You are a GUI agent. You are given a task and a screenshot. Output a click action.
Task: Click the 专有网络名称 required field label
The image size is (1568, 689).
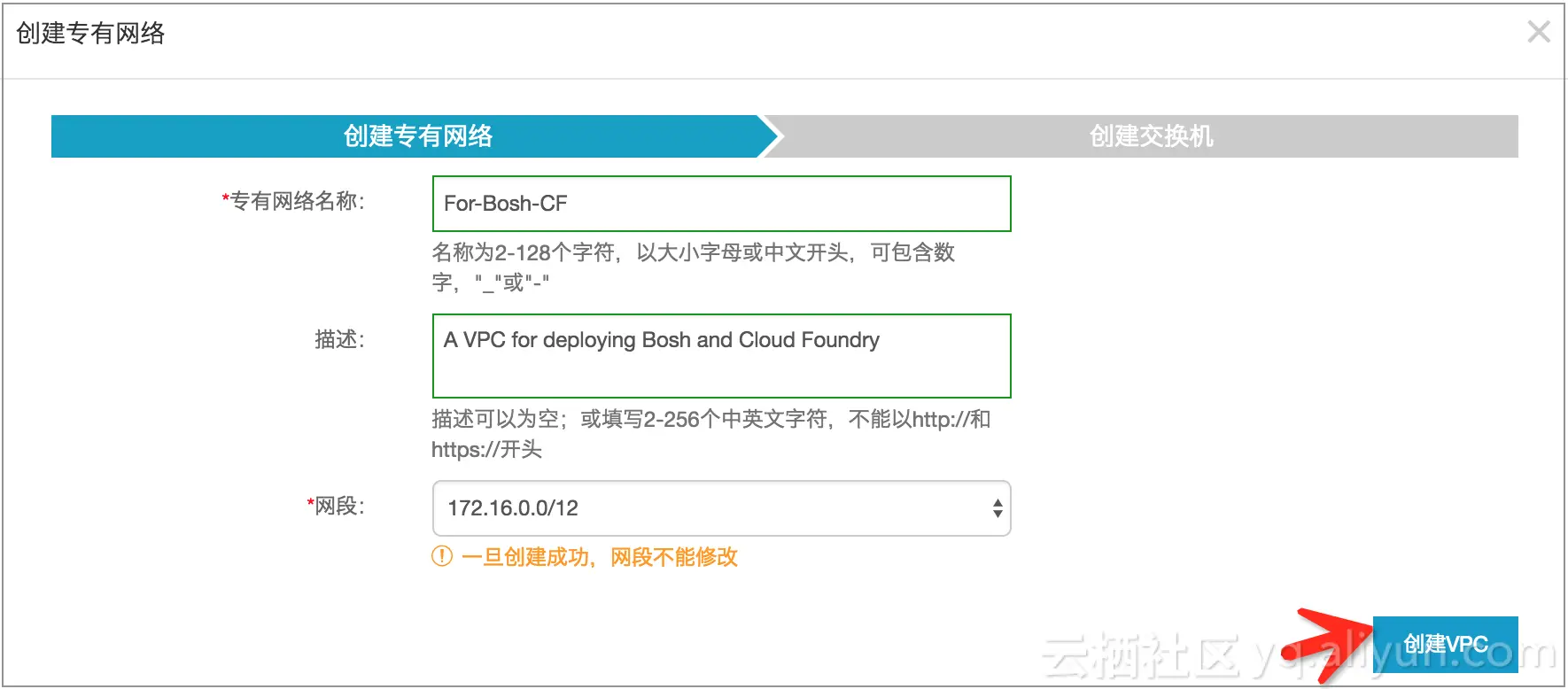click(295, 201)
